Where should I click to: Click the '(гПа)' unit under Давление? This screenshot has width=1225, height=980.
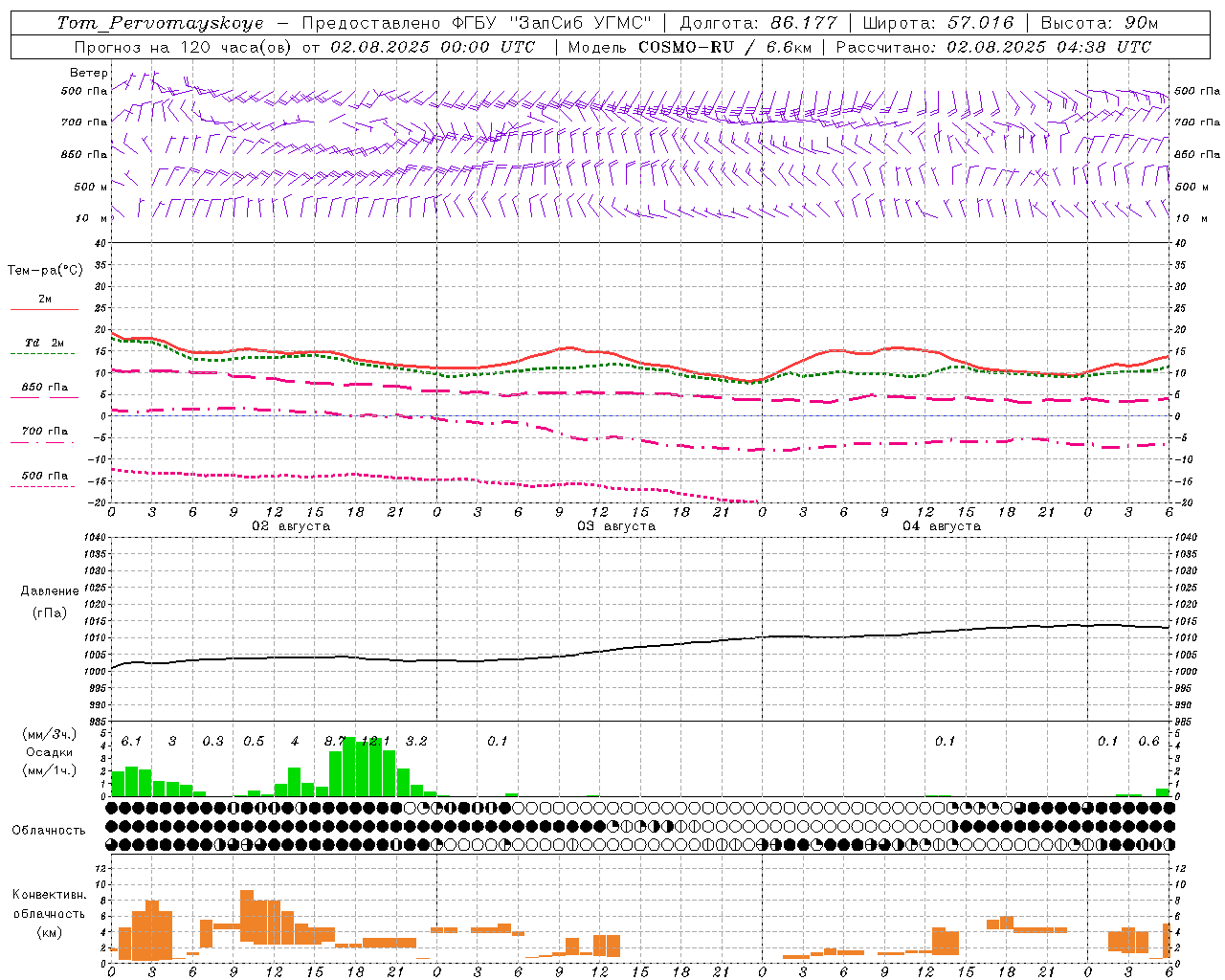(x=50, y=612)
